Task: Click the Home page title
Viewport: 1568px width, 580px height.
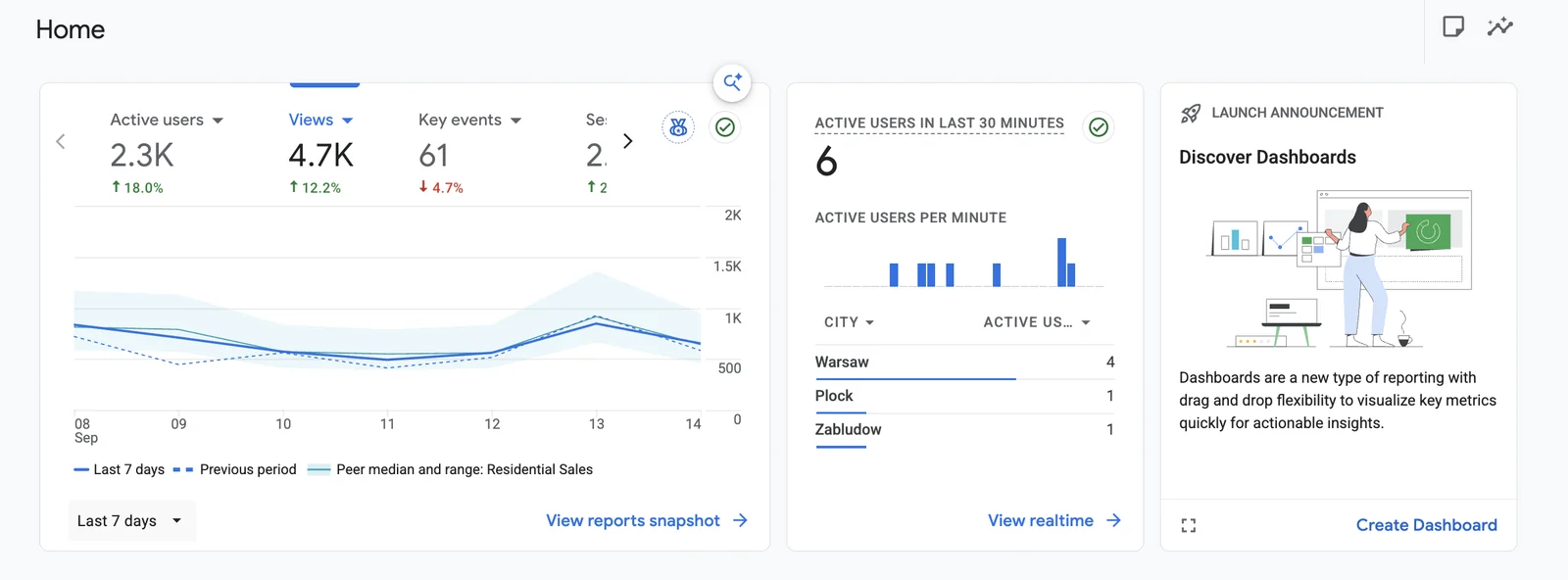Action: (71, 29)
